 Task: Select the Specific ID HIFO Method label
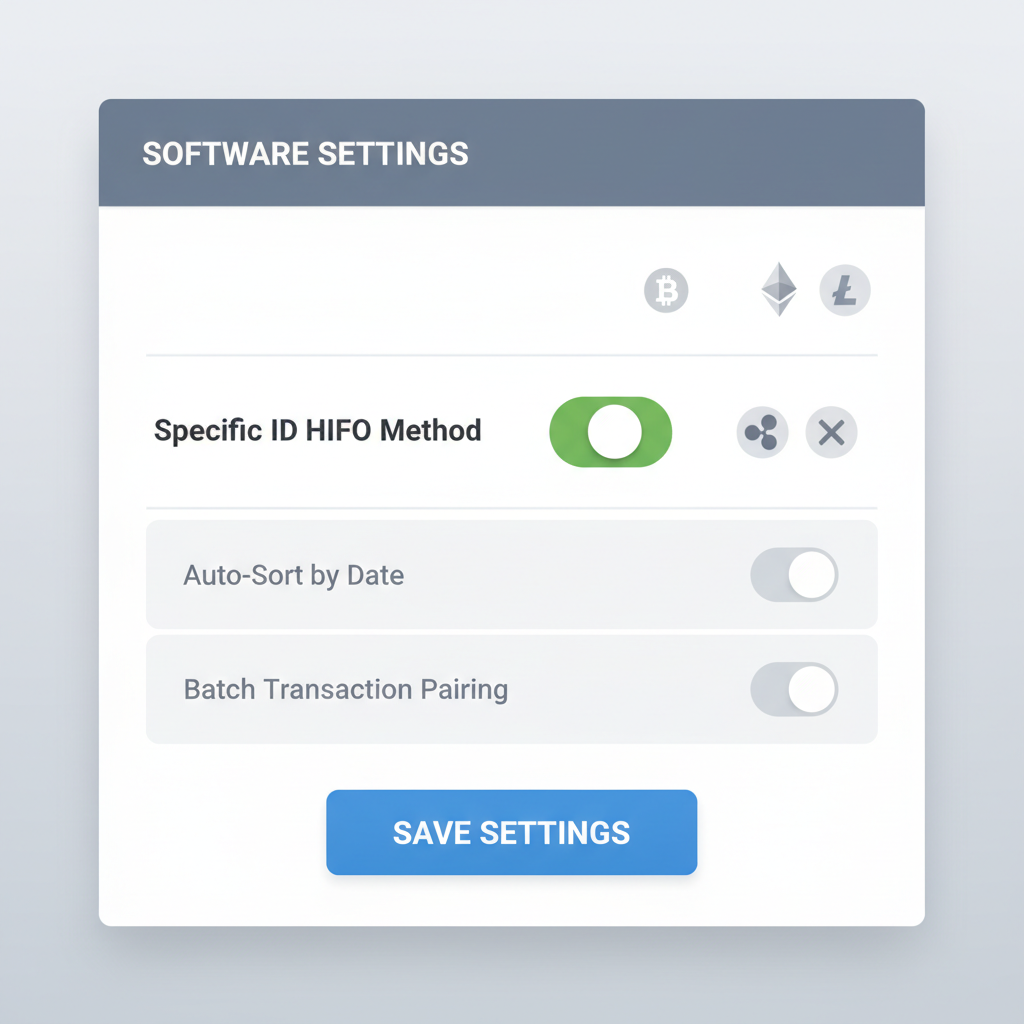tap(317, 430)
